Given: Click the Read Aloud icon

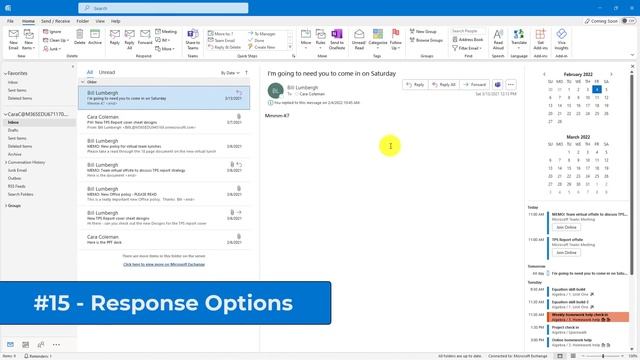Looking at the screenshot, I should (498, 39).
